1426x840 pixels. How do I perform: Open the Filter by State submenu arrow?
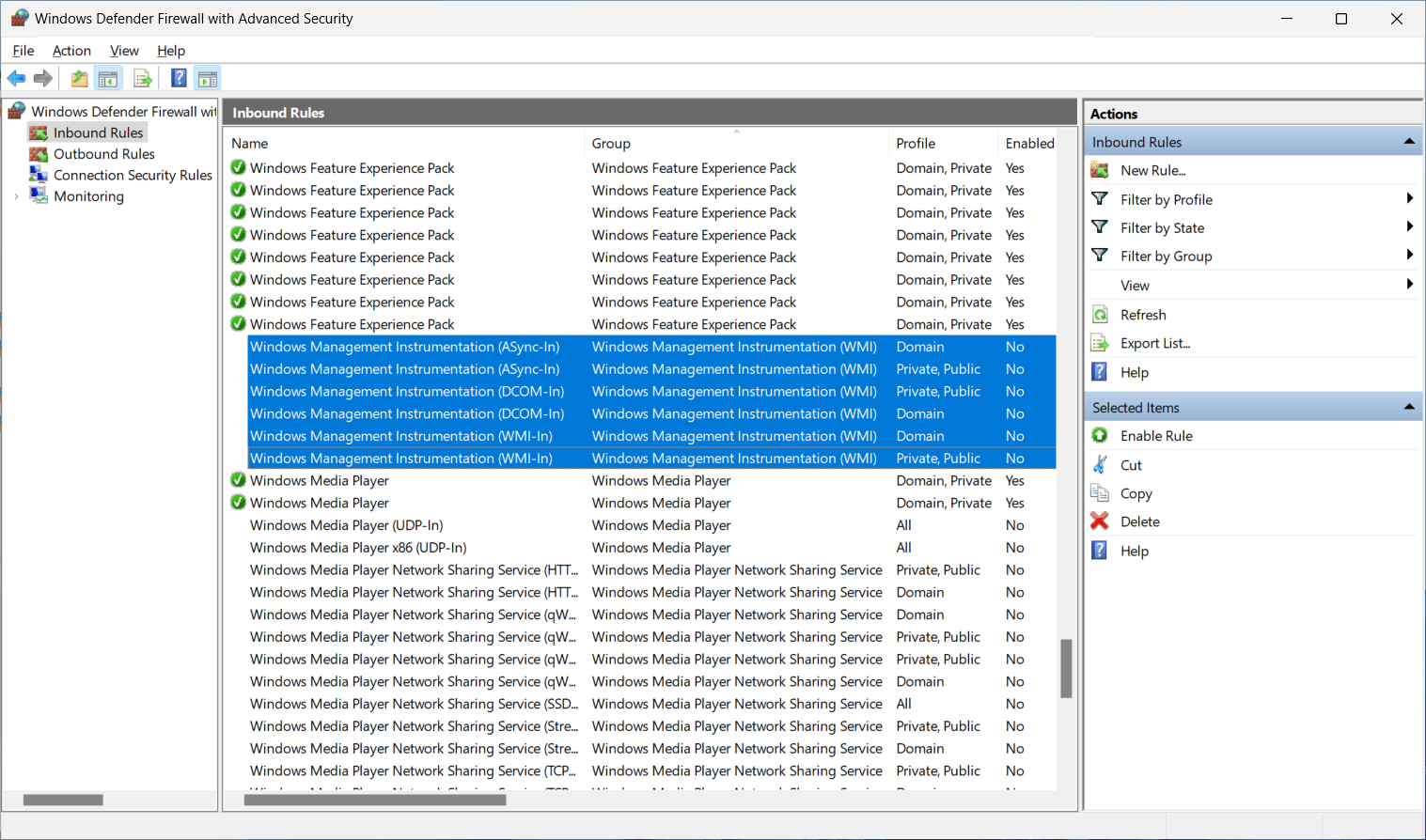1409,226
